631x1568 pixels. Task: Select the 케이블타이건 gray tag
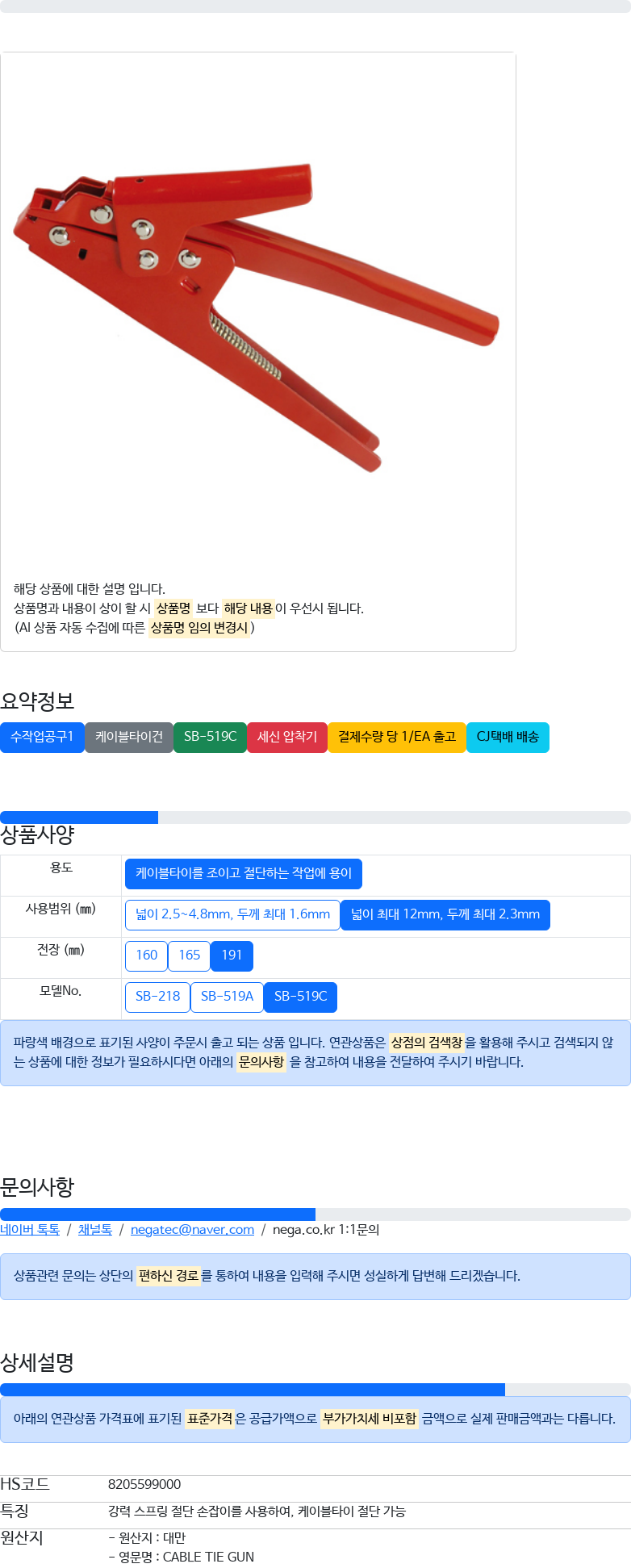click(x=129, y=737)
